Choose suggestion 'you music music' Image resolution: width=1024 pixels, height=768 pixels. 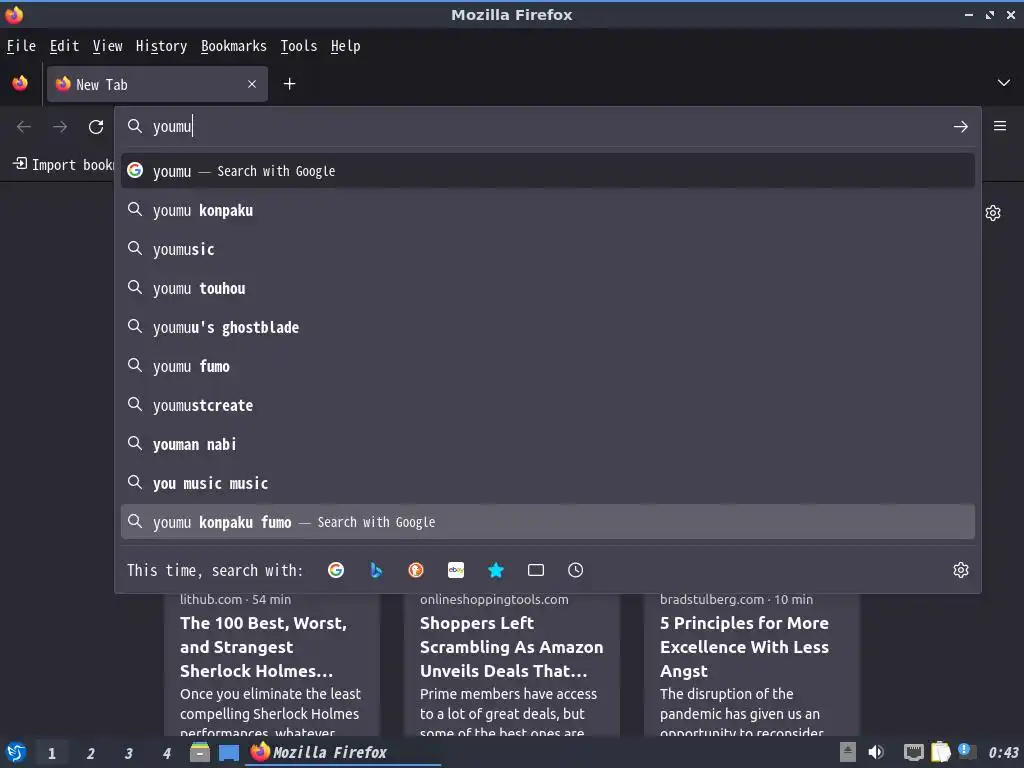547,483
